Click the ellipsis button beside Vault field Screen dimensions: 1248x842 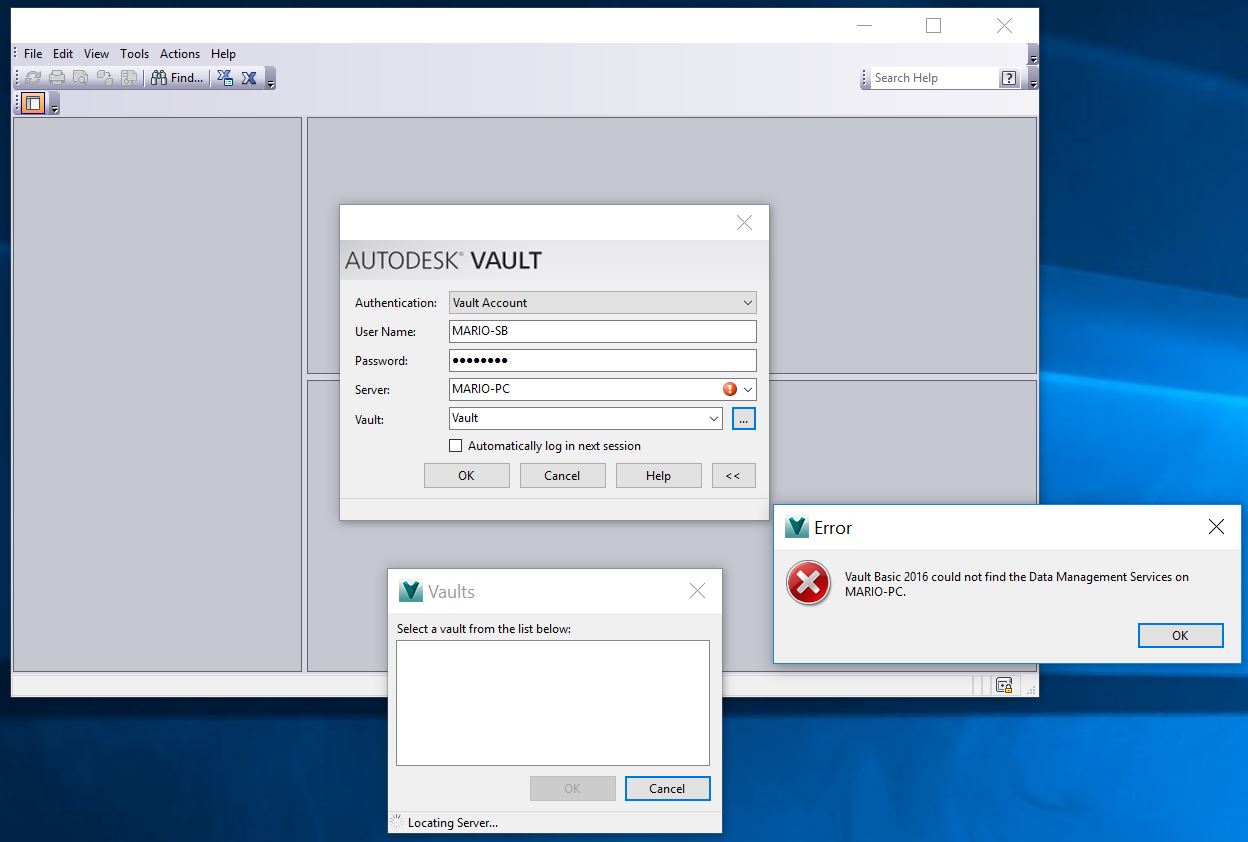click(x=743, y=418)
